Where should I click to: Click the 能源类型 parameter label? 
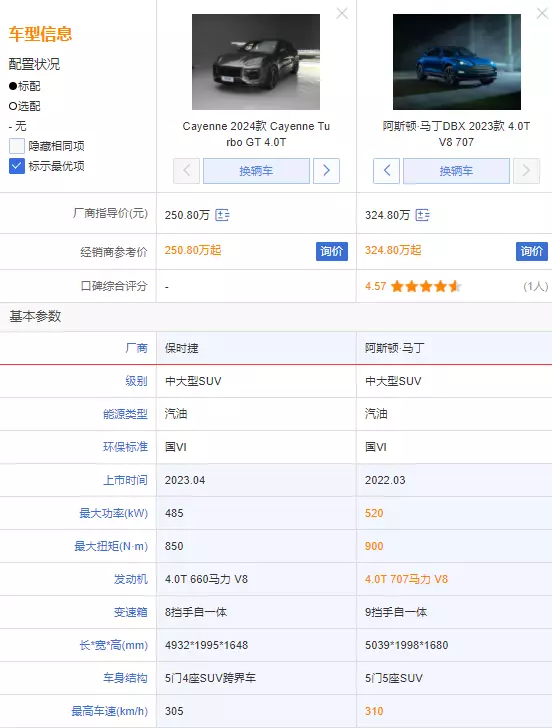click(125, 414)
